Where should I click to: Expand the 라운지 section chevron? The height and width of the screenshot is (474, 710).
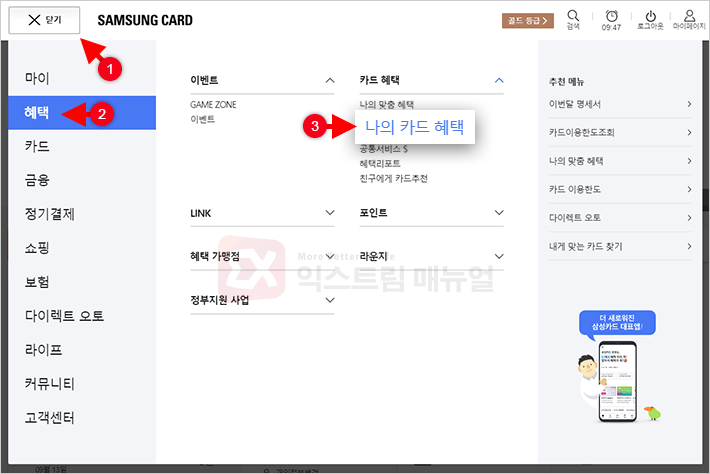(499, 256)
